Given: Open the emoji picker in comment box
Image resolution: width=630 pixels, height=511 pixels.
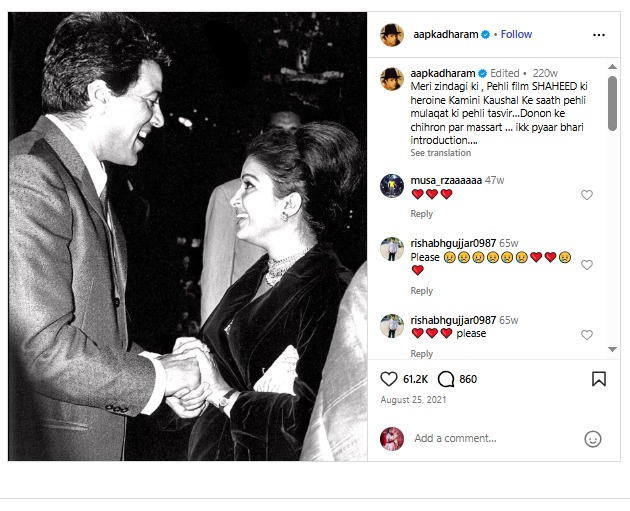Looking at the screenshot, I should point(593,438).
